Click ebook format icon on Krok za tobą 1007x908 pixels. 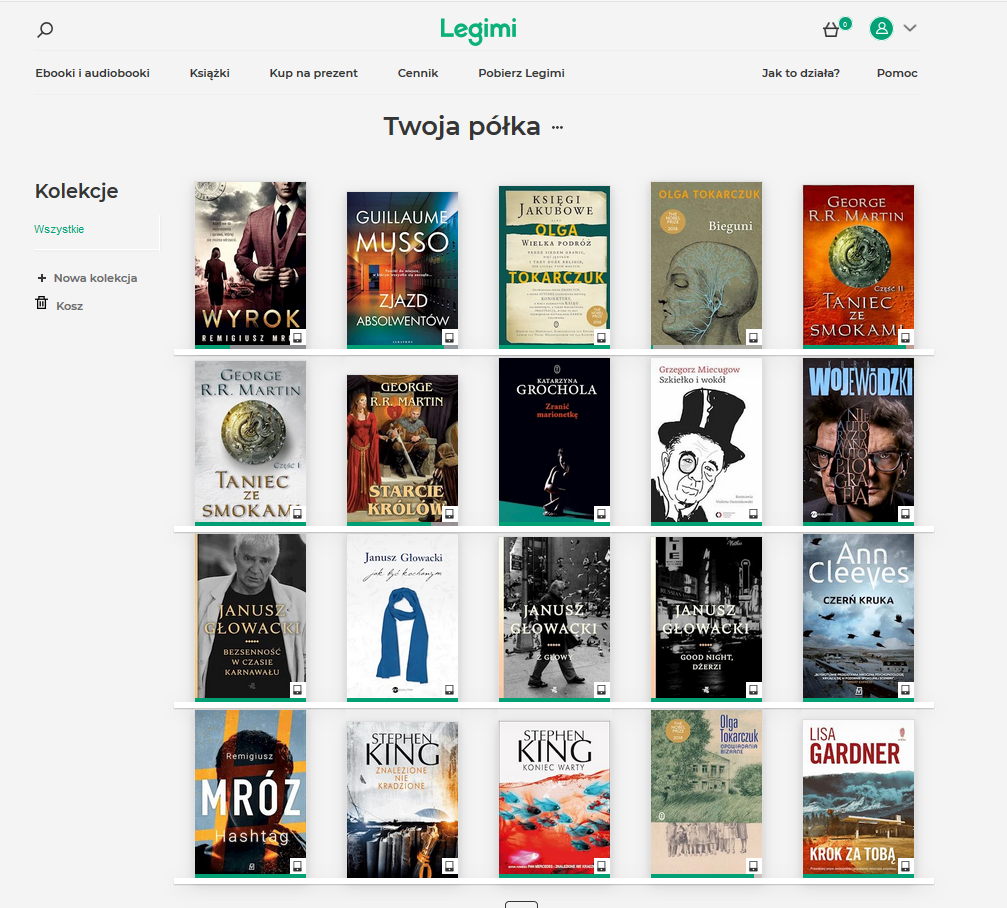tap(906, 866)
